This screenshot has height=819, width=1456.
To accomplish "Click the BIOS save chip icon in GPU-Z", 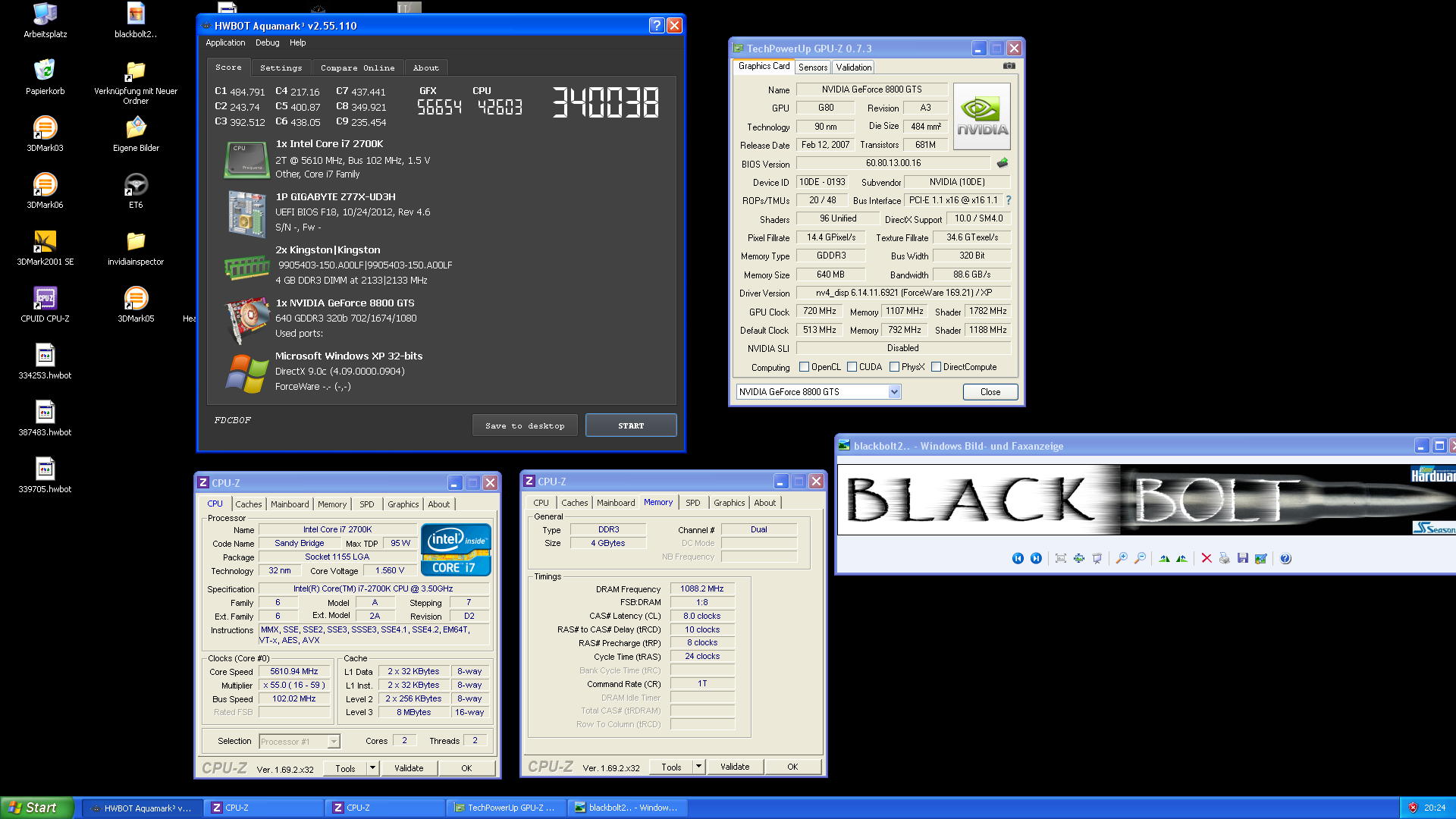I will [x=1003, y=163].
